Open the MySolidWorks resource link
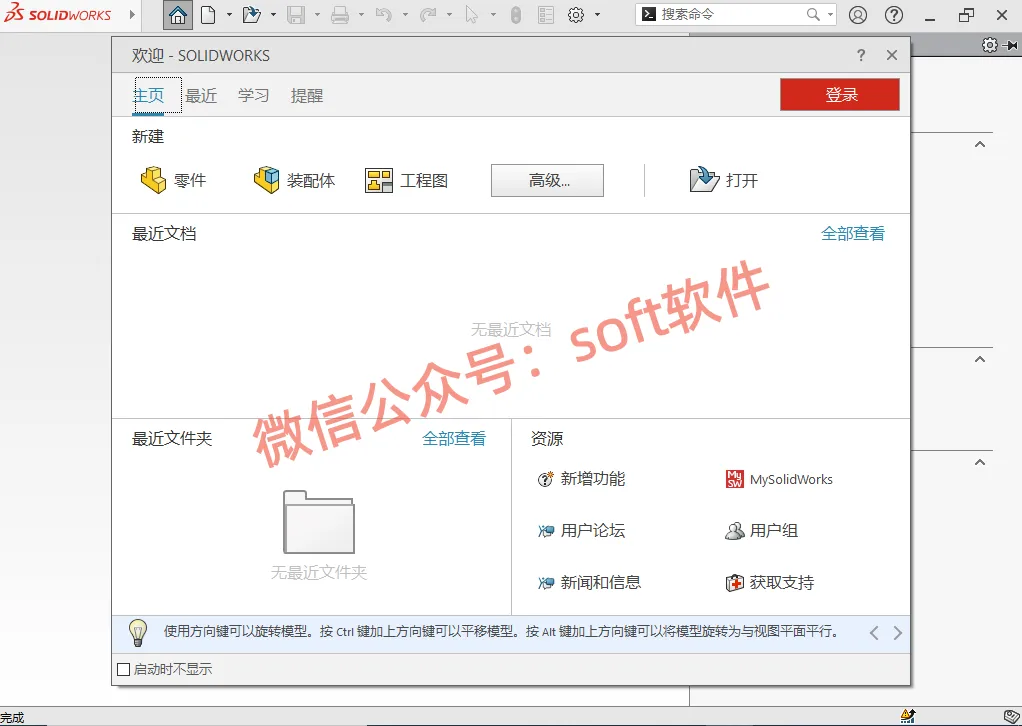Viewport: 1022px width, 726px height. [x=779, y=480]
